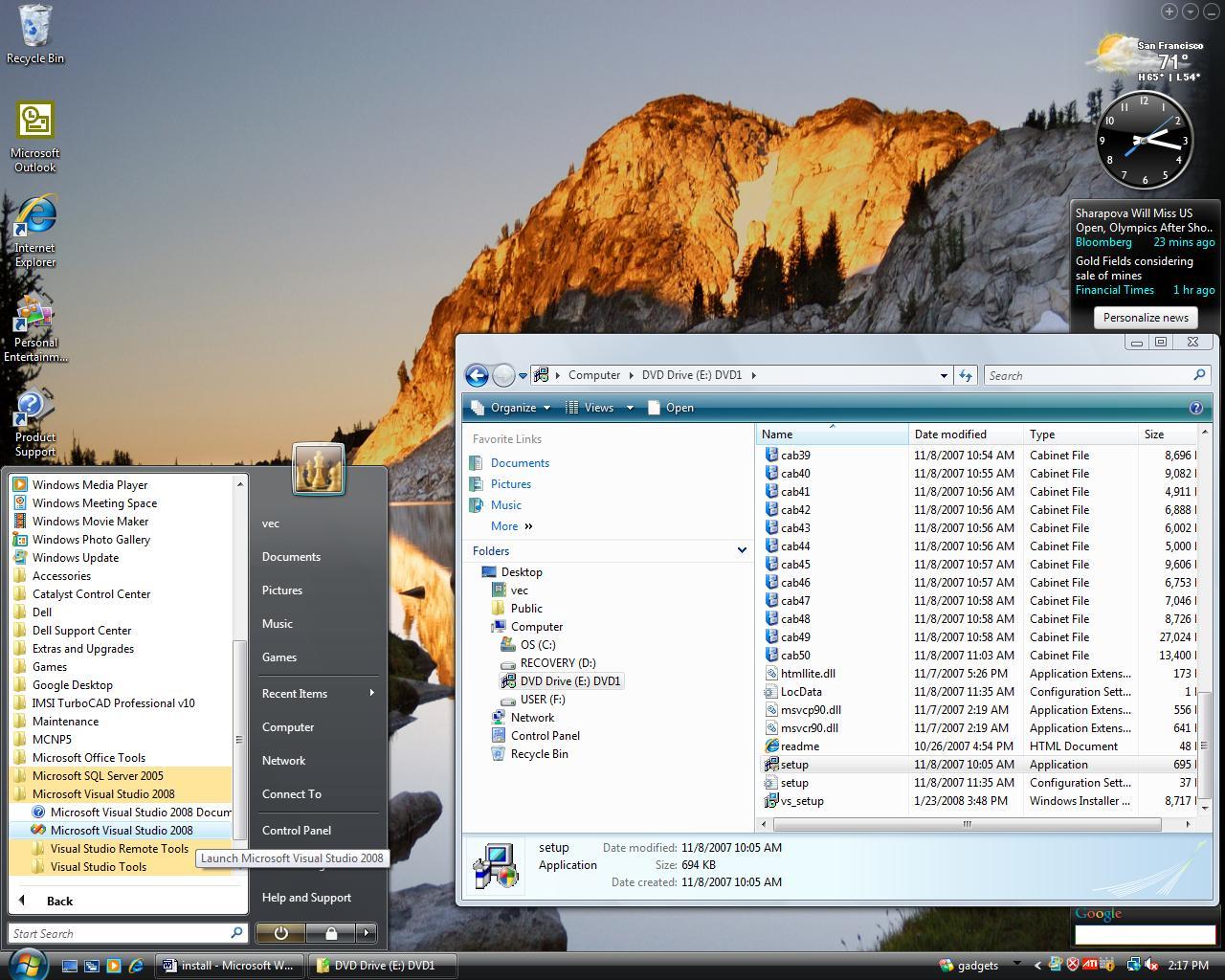Screen dimensions: 1225x980
Task: Open shutdown options arrow next to lock
Action: 367,932
